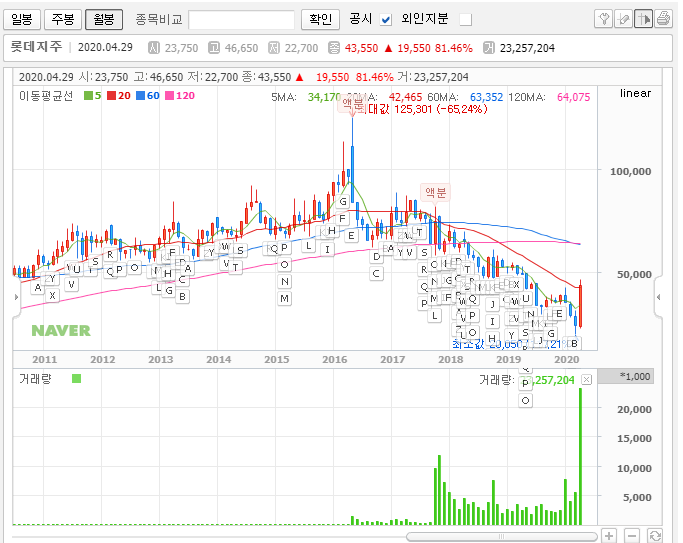This screenshot has height=543, width=683.
Task: Grab the horizontal time scrollbar thumb
Action: [501, 536]
